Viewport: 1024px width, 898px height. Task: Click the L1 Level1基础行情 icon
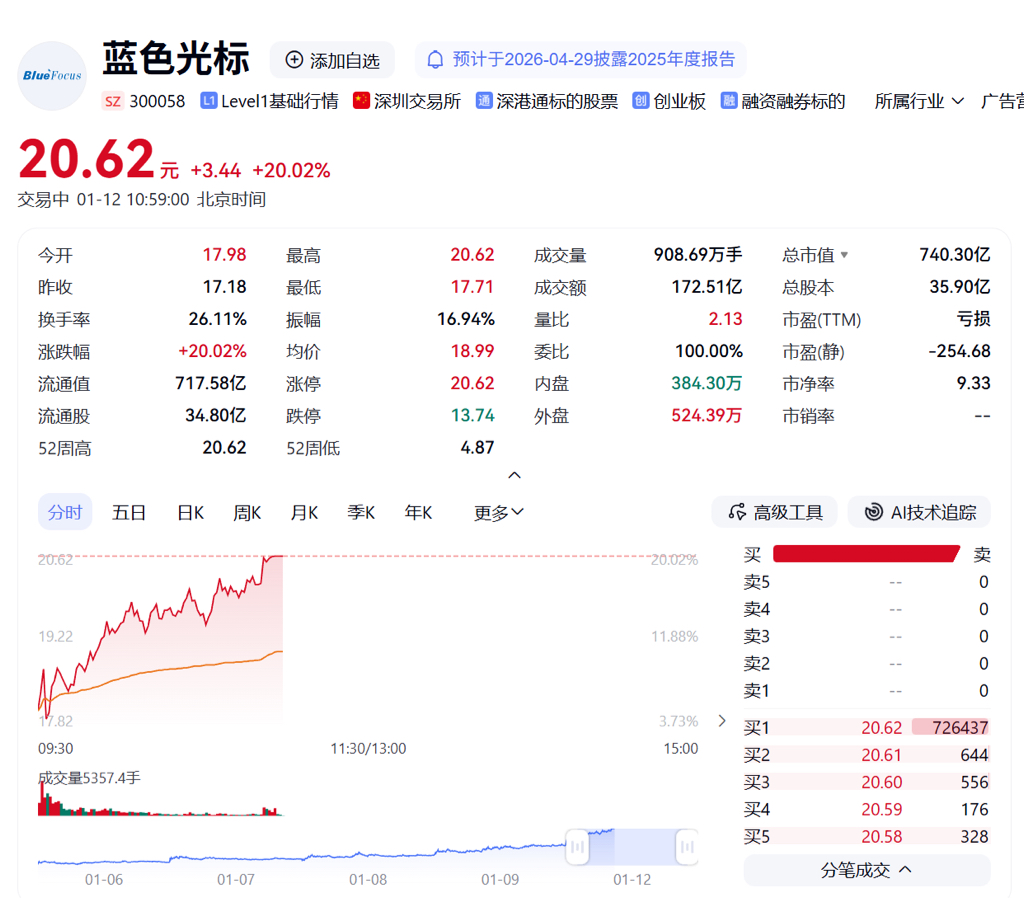(208, 101)
